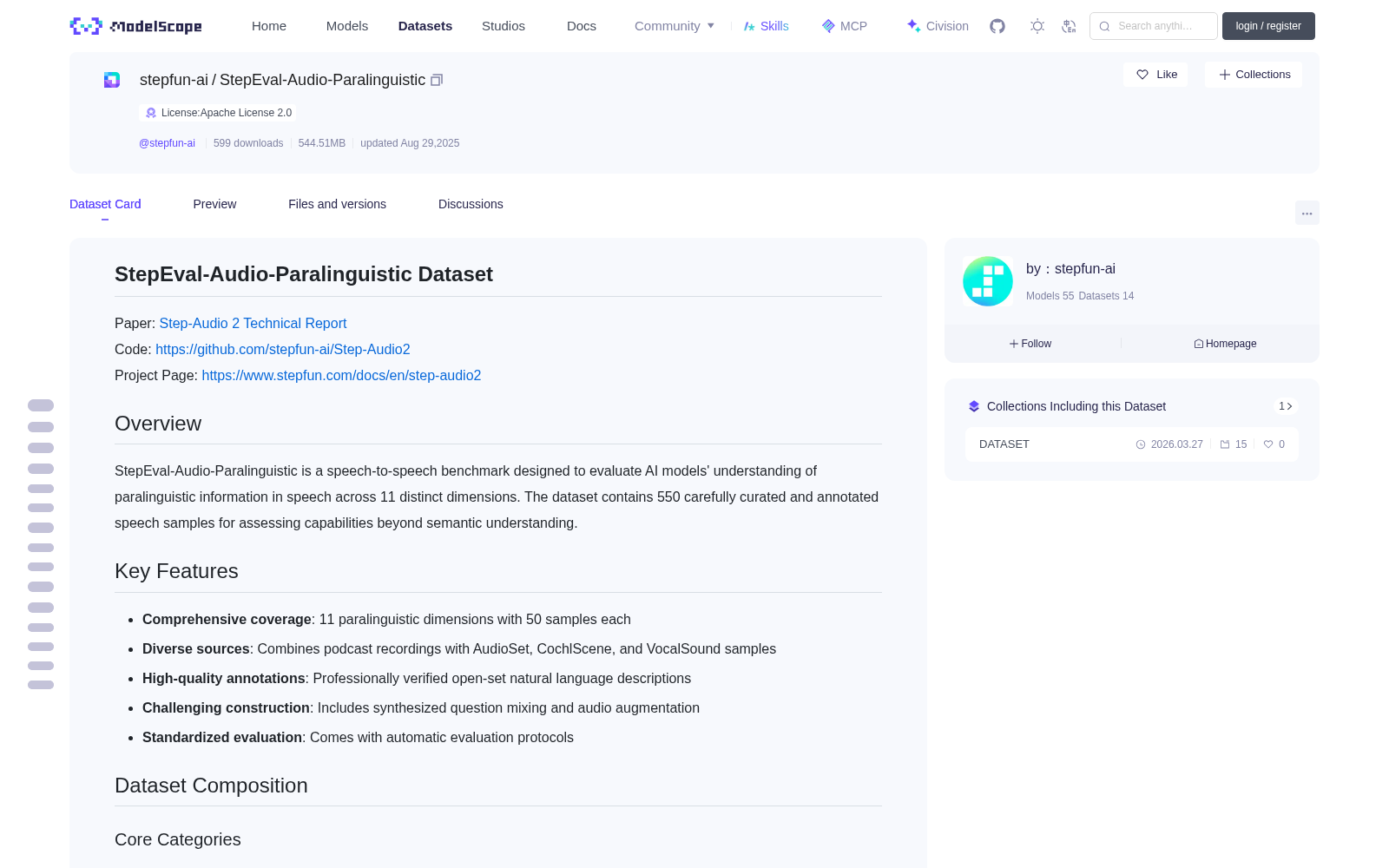Screen dimensions: 1389x868
Task: Add dataset to Collections button
Action: [1254, 75]
